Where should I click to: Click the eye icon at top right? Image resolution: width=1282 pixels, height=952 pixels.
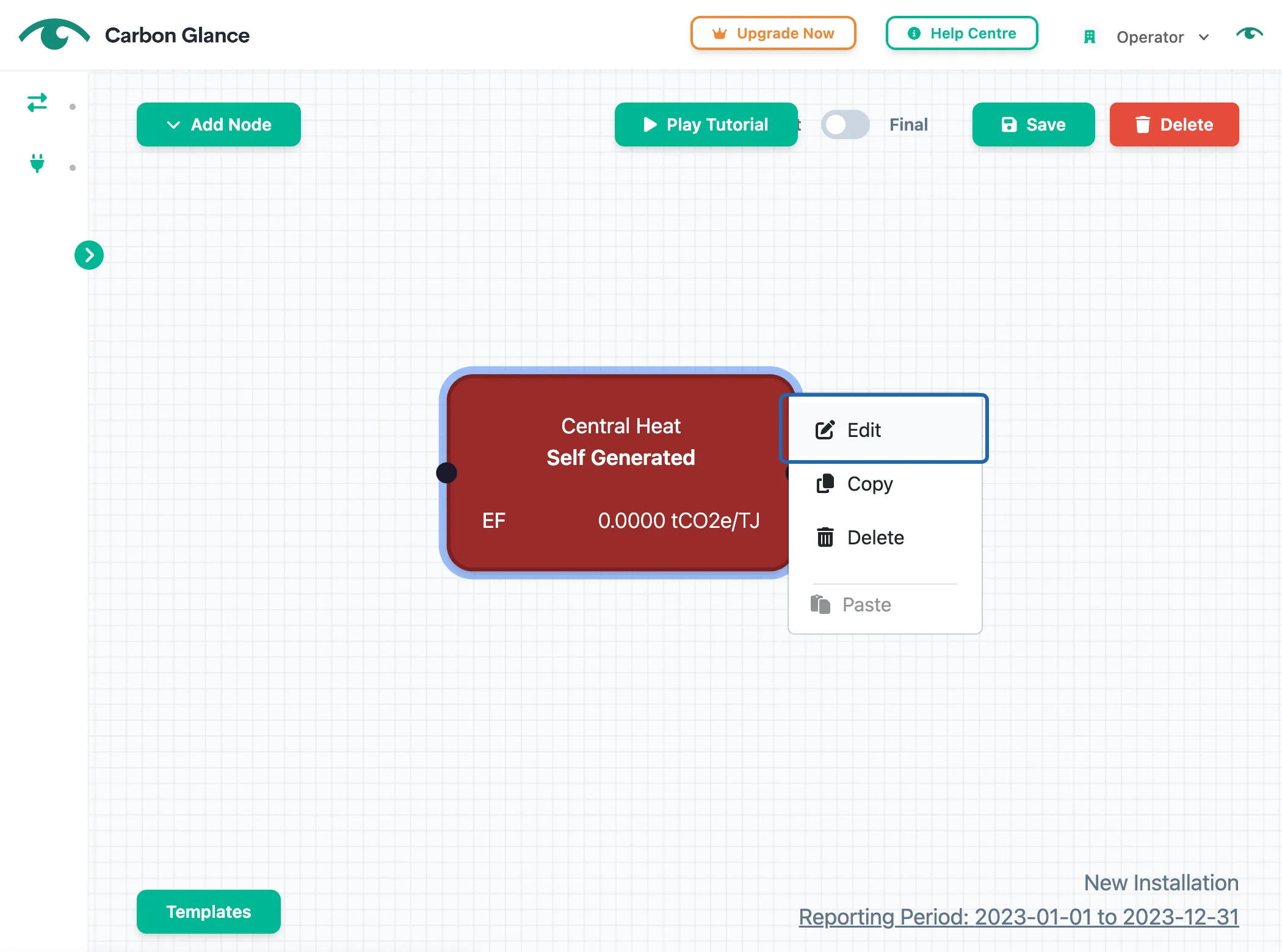1249,34
